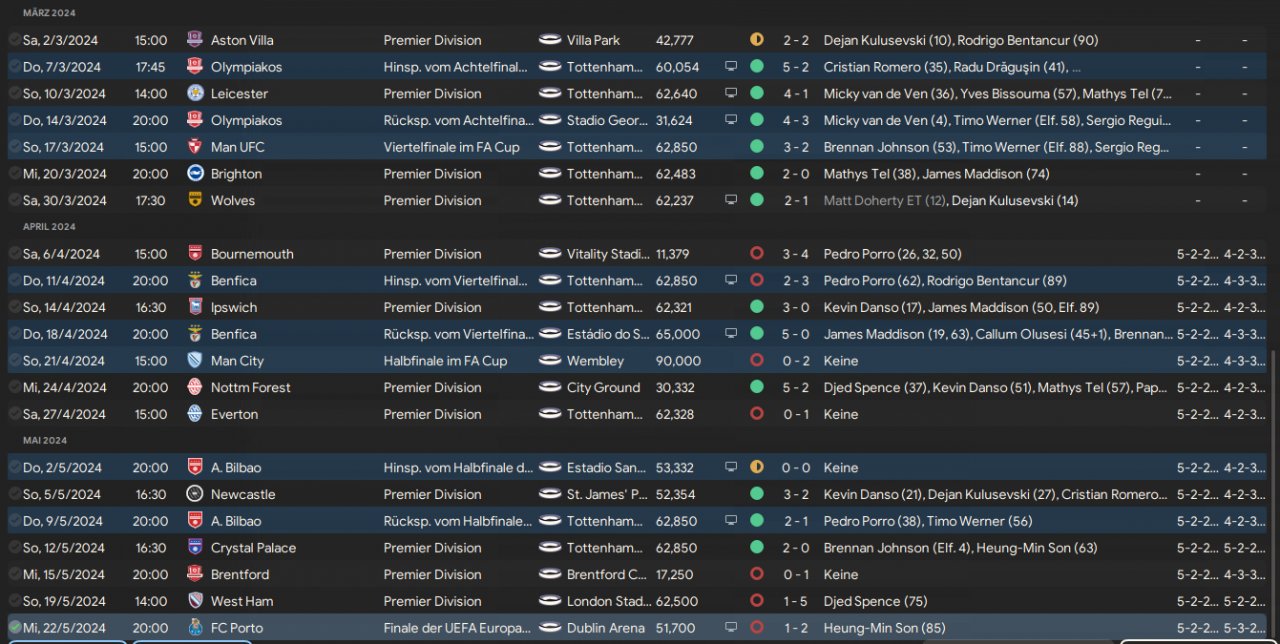Click the stadium icon next to Wembley
The image size is (1280, 644).
pyautogui.click(x=549, y=361)
